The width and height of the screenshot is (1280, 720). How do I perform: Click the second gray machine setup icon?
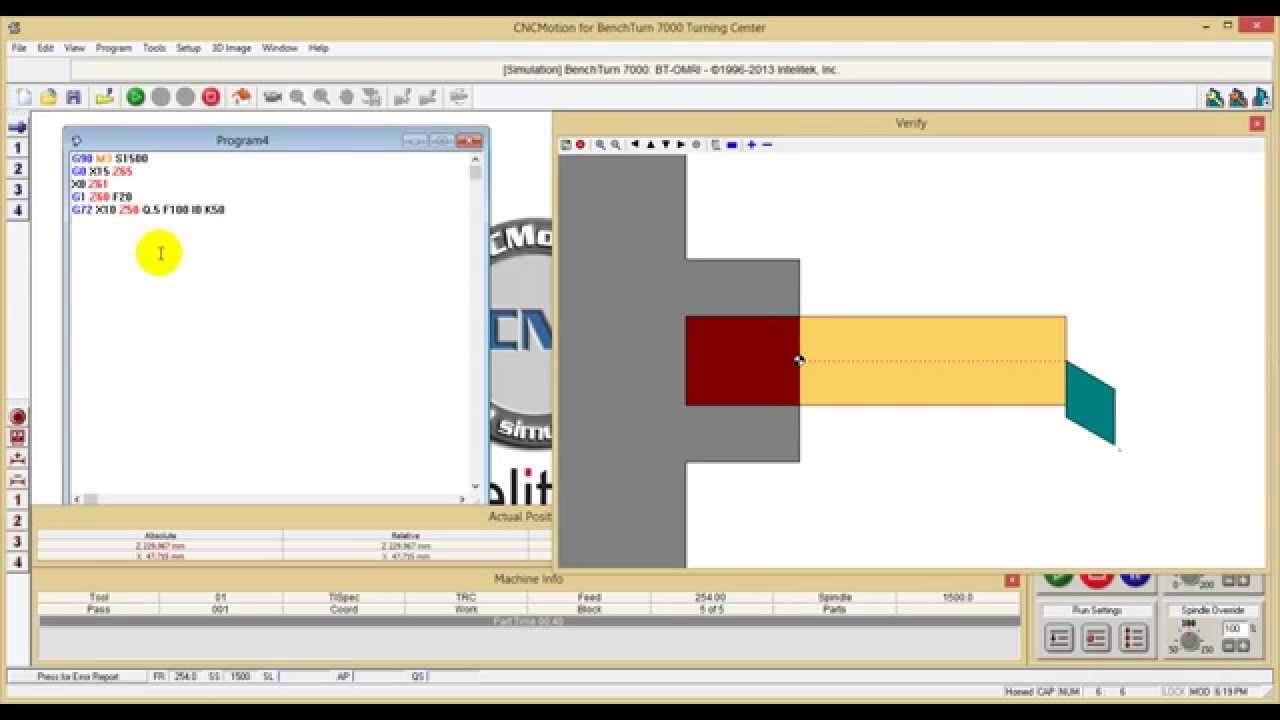(428, 97)
